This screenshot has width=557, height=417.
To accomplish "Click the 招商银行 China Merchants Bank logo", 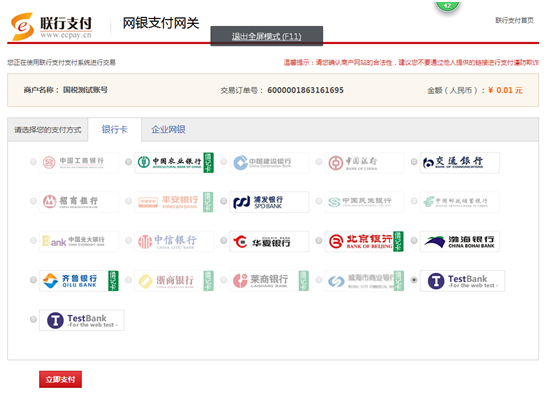I will (x=79, y=202).
